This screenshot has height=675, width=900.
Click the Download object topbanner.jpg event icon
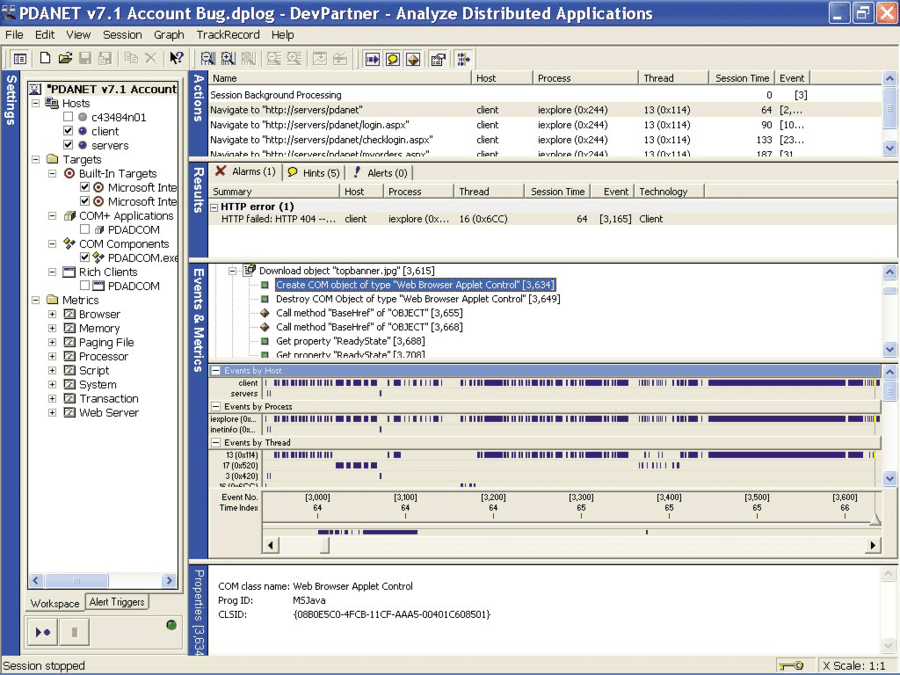click(249, 270)
